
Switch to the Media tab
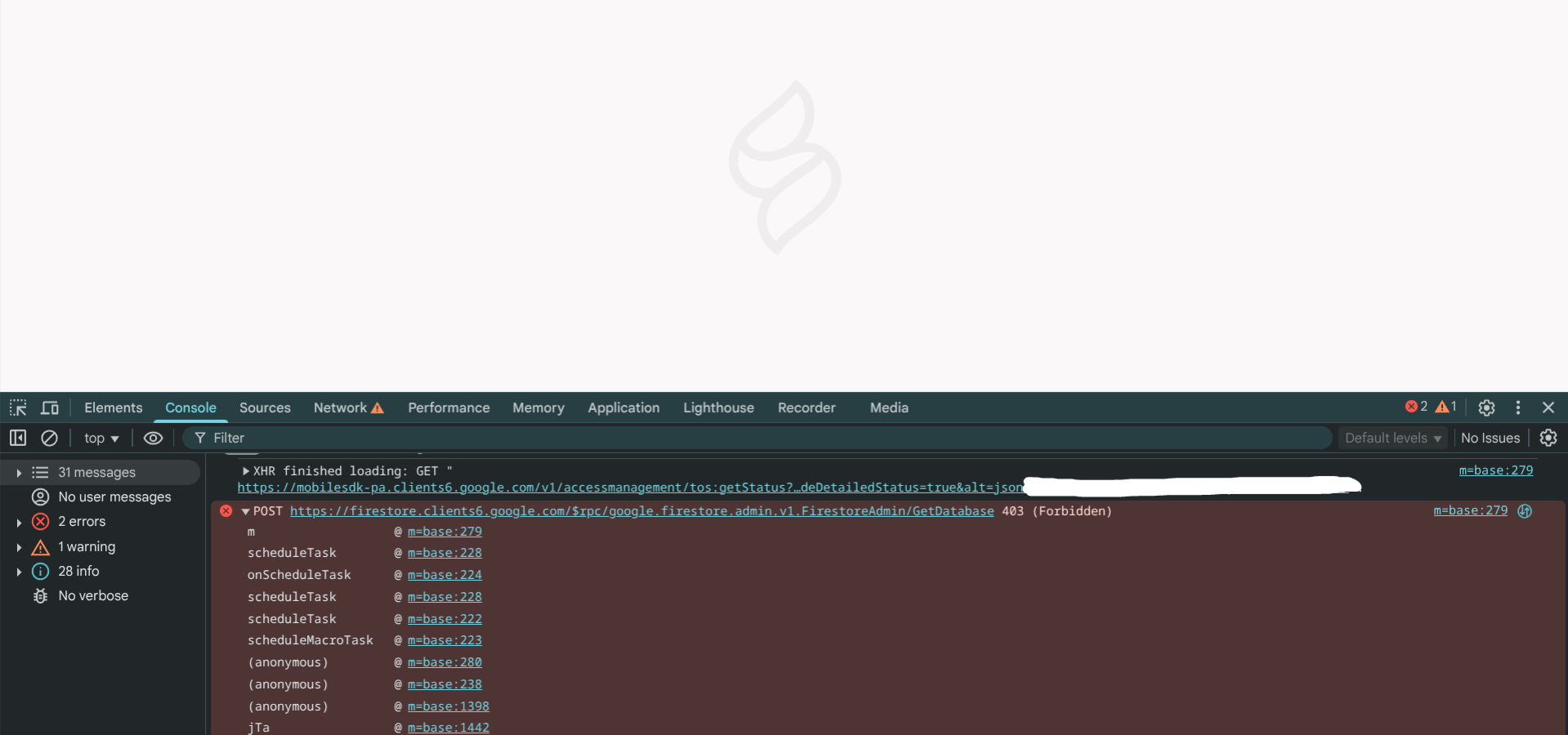(889, 408)
